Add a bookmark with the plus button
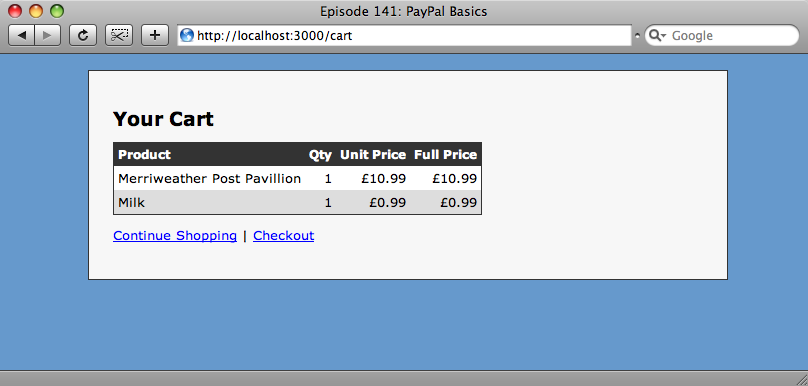 [x=155, y=35]
